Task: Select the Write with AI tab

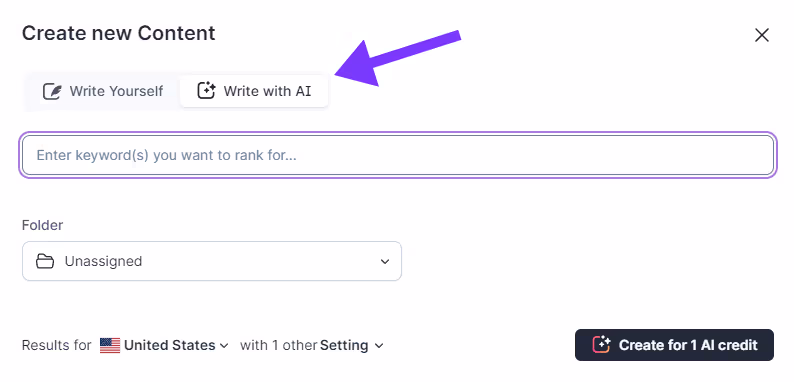Action: click(254, 91)
